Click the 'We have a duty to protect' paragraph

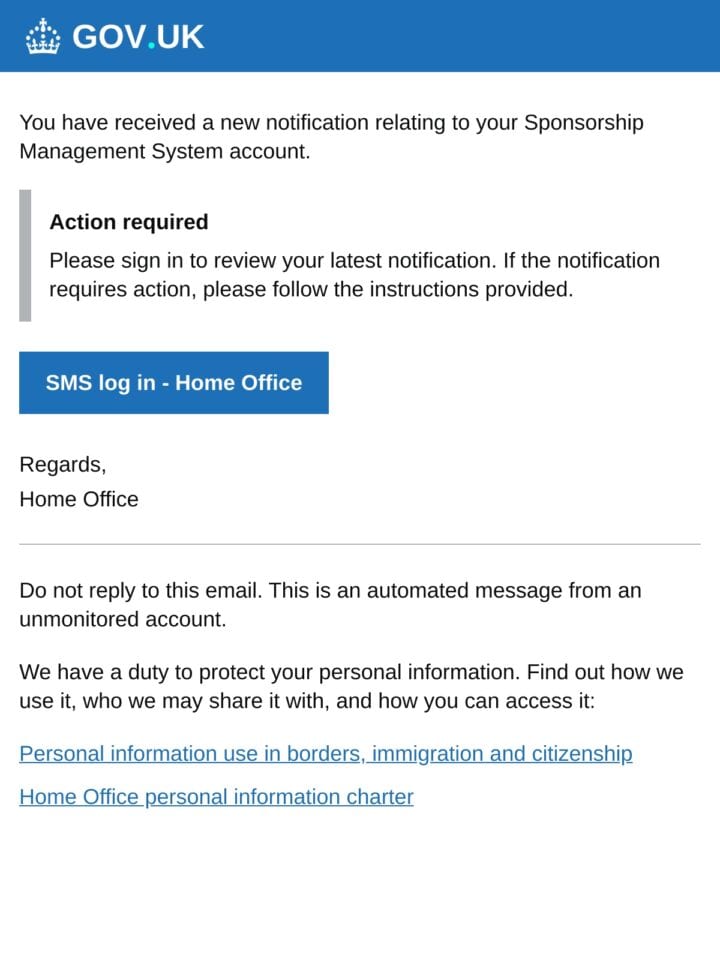tap(351, 686)
